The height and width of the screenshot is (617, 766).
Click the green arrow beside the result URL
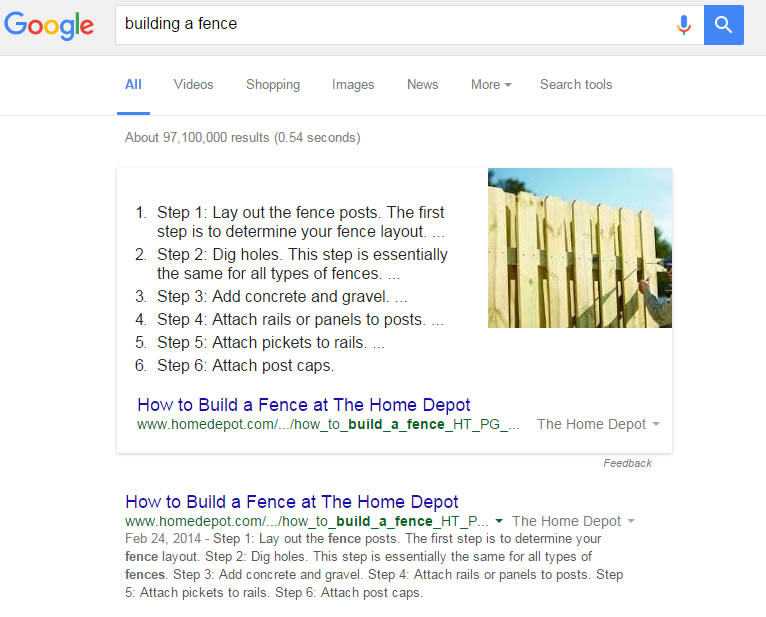[499, 521]
